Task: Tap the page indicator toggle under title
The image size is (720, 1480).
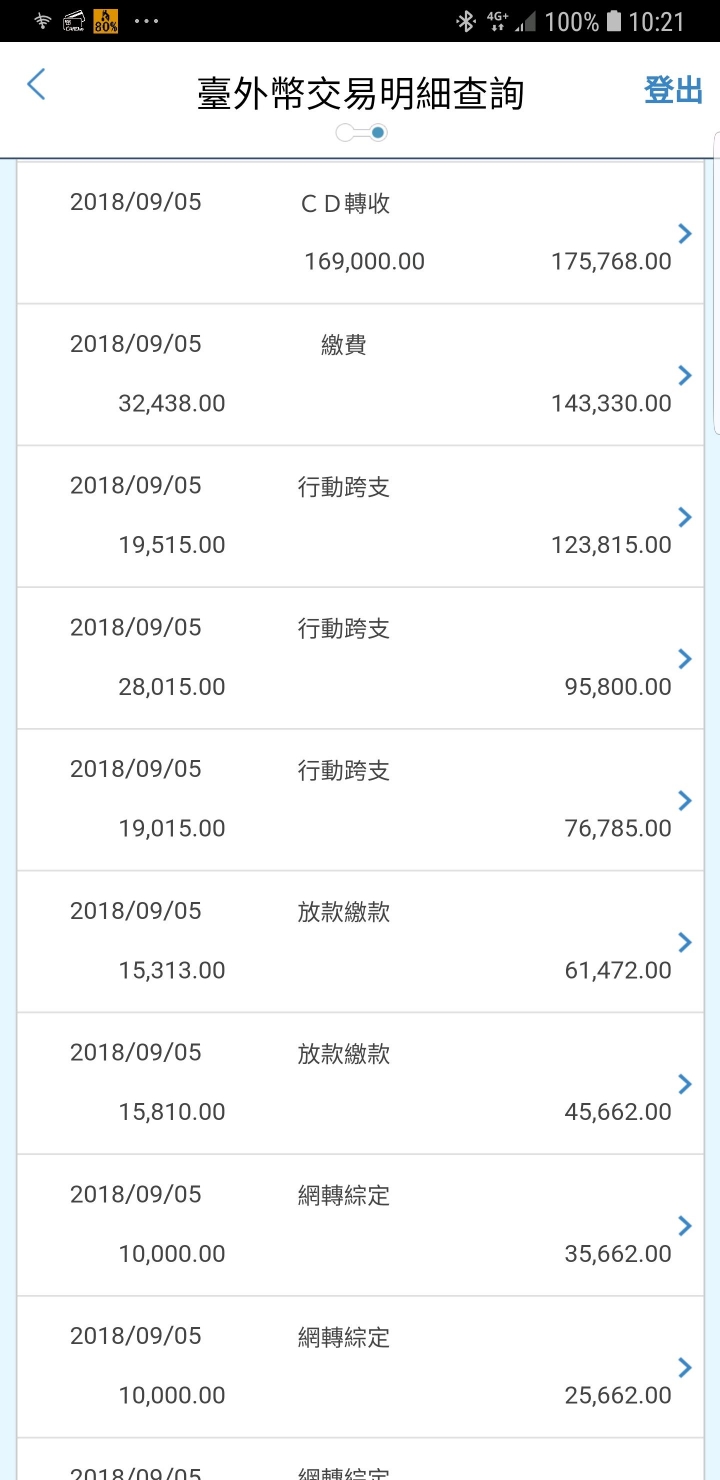Action: click(x=362, y=133)
